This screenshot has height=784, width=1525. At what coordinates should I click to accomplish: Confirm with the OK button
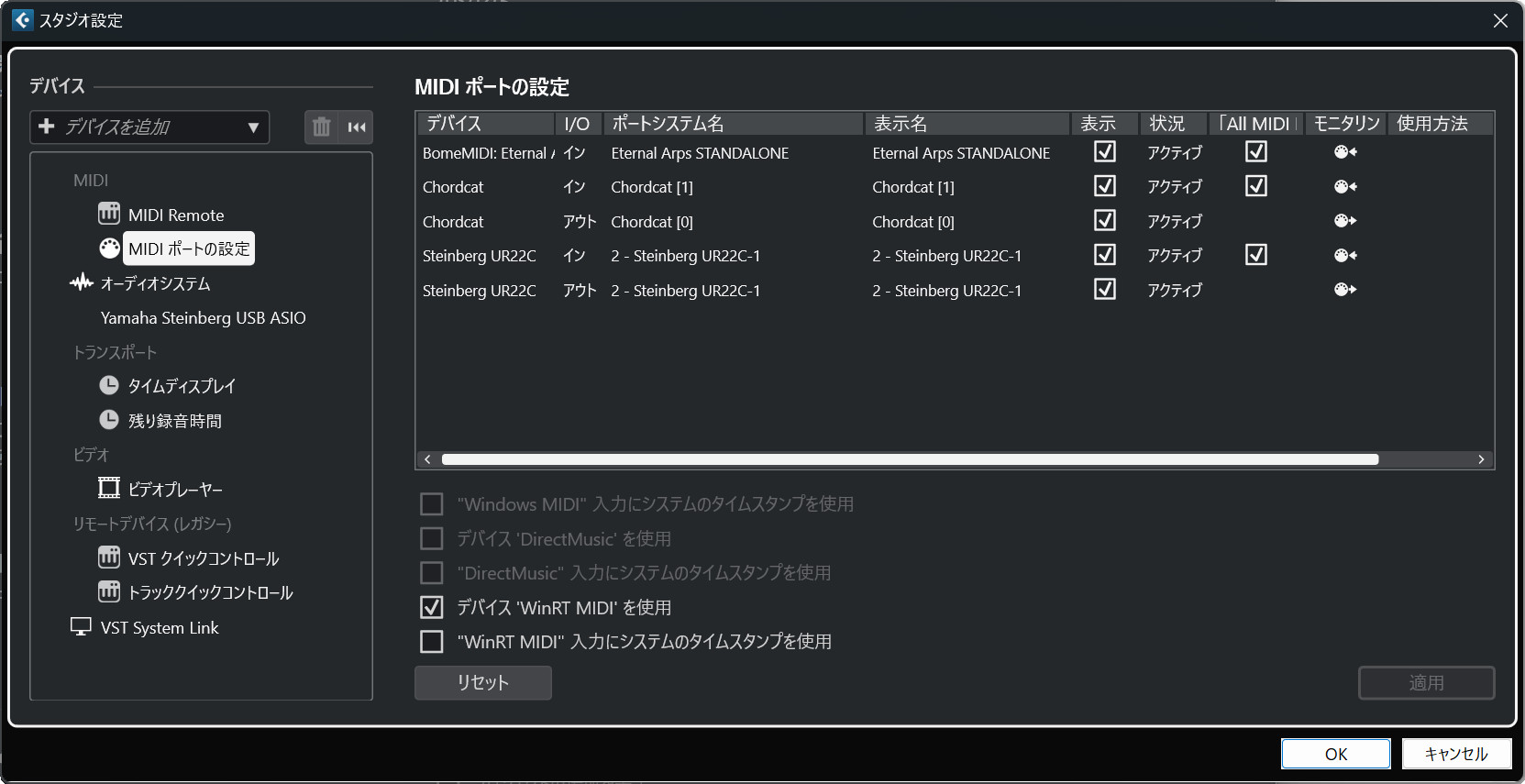coord(1336,754)
